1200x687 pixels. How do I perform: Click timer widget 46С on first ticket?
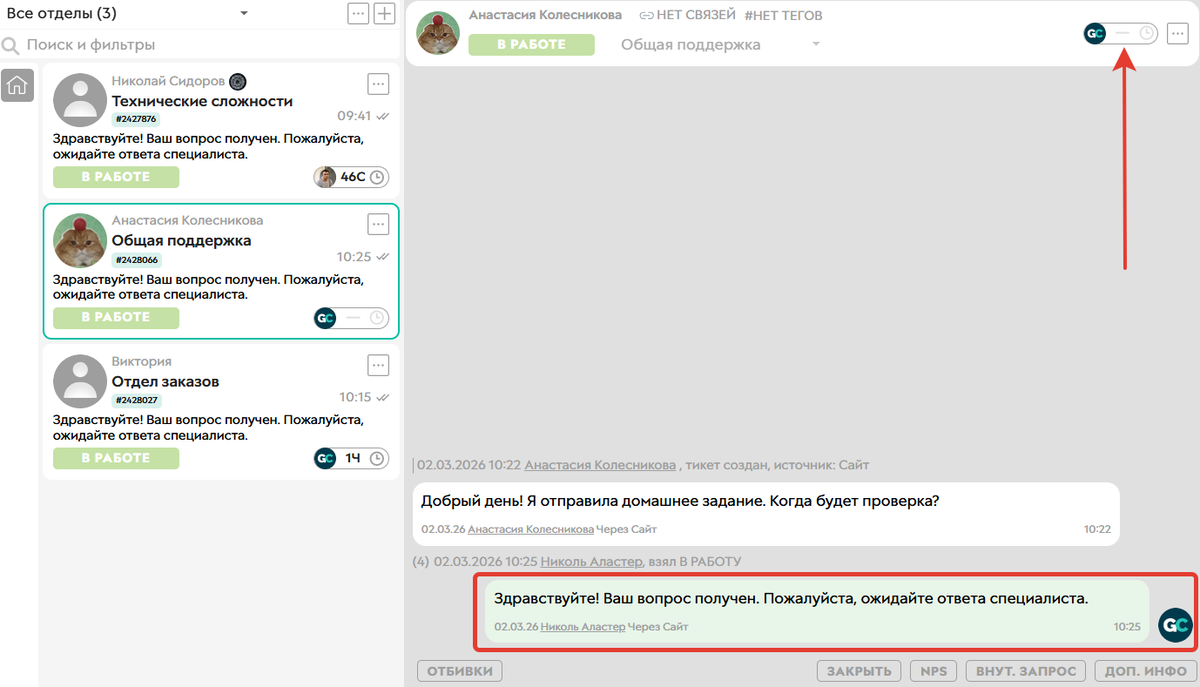point(351,177)
